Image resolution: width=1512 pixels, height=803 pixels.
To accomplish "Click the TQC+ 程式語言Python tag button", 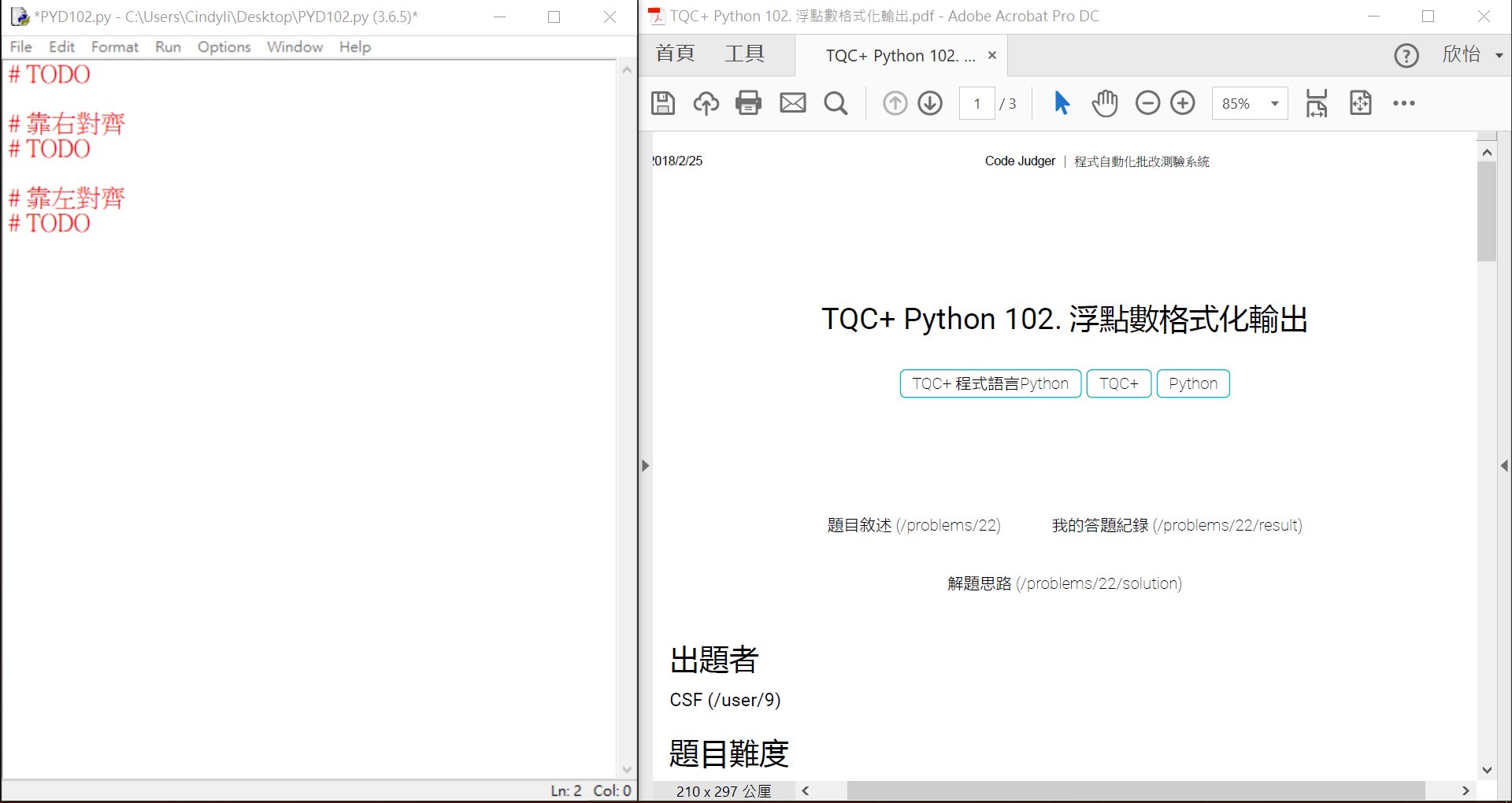I will (x=990, y=383).
